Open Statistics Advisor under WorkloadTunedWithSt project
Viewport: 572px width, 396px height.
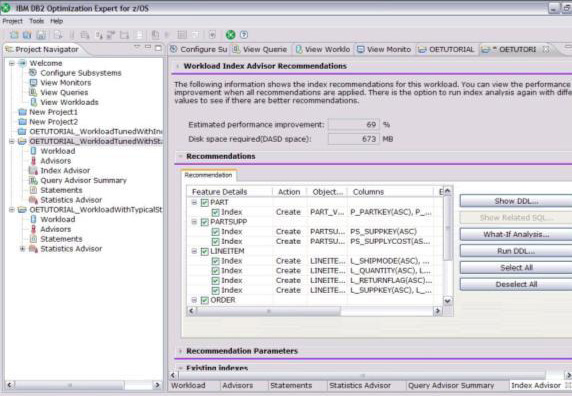(x=71, y=200)
